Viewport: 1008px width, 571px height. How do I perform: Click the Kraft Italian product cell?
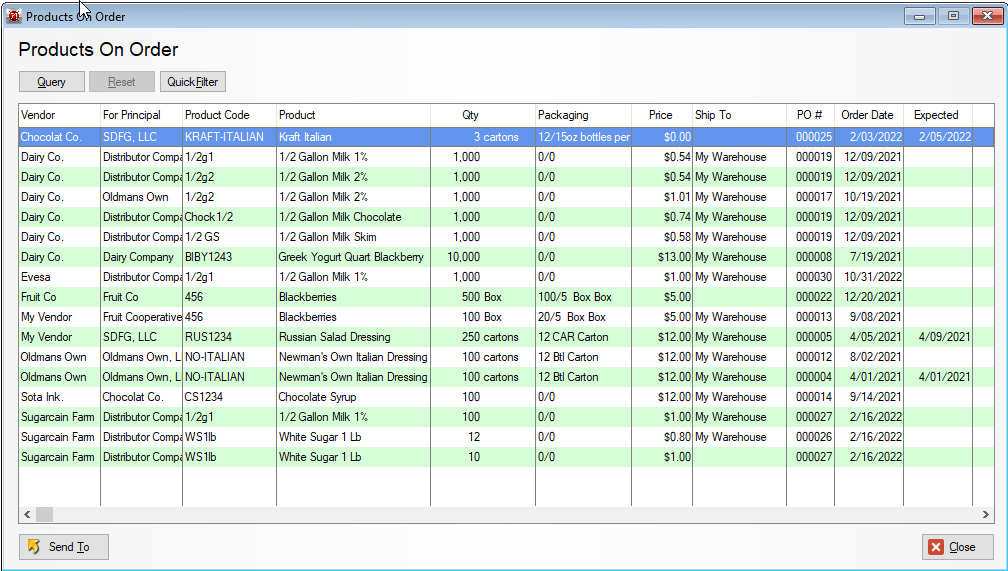coord(354,137)
